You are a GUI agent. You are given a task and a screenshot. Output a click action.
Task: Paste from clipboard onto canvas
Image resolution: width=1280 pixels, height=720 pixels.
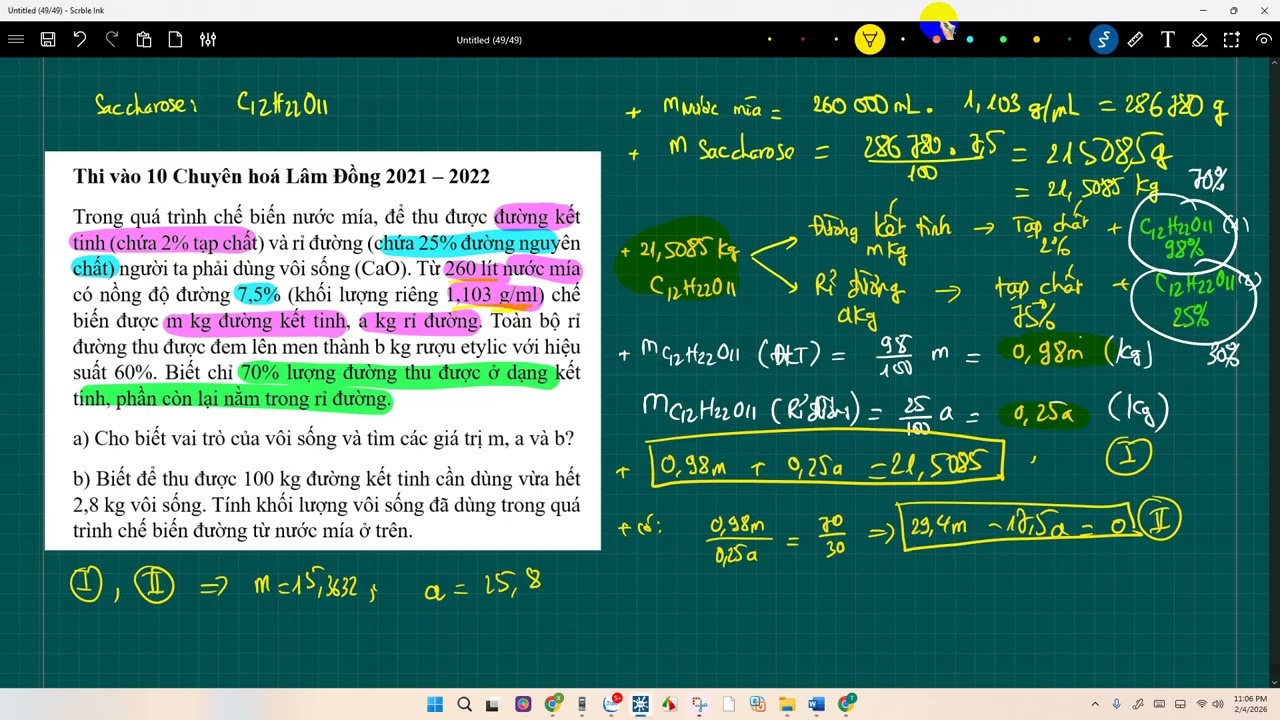coord(144,40)
